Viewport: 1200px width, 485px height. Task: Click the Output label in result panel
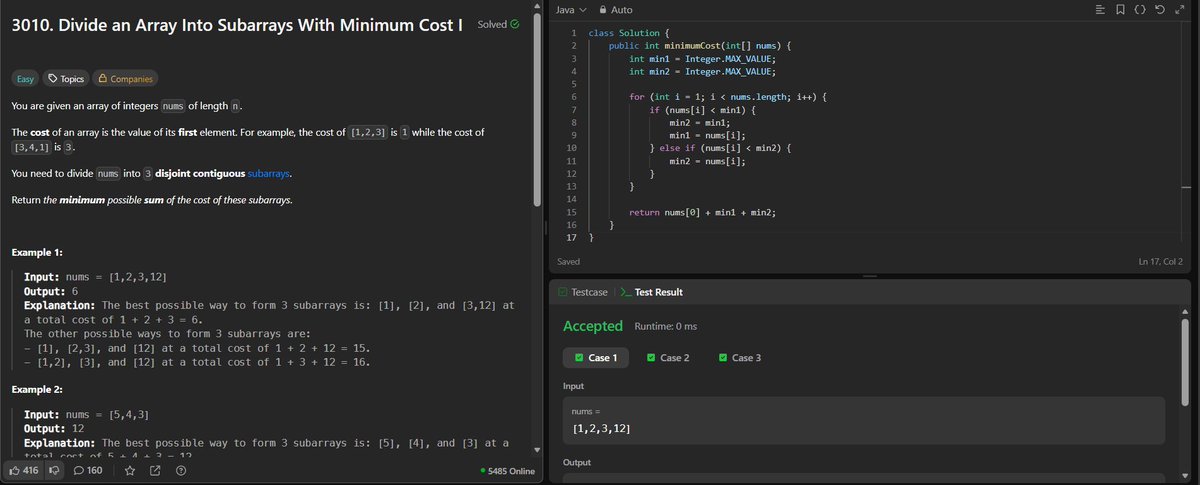click(x=579, y=463)
